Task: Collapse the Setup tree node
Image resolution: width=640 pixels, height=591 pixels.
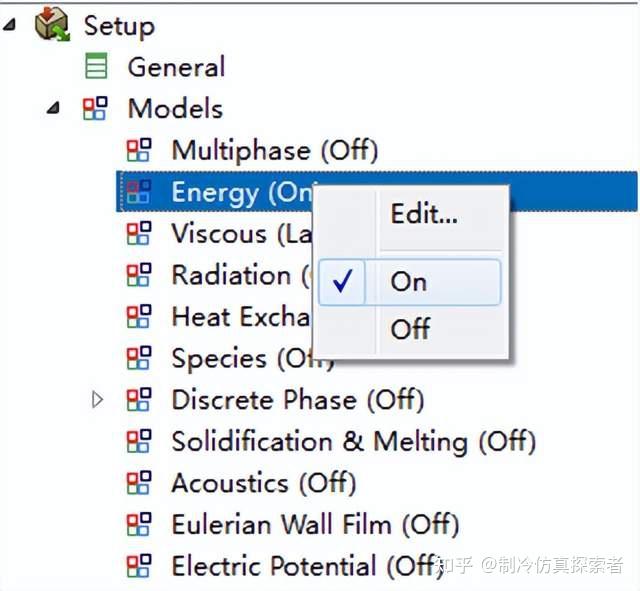Action: coord(10,26)
